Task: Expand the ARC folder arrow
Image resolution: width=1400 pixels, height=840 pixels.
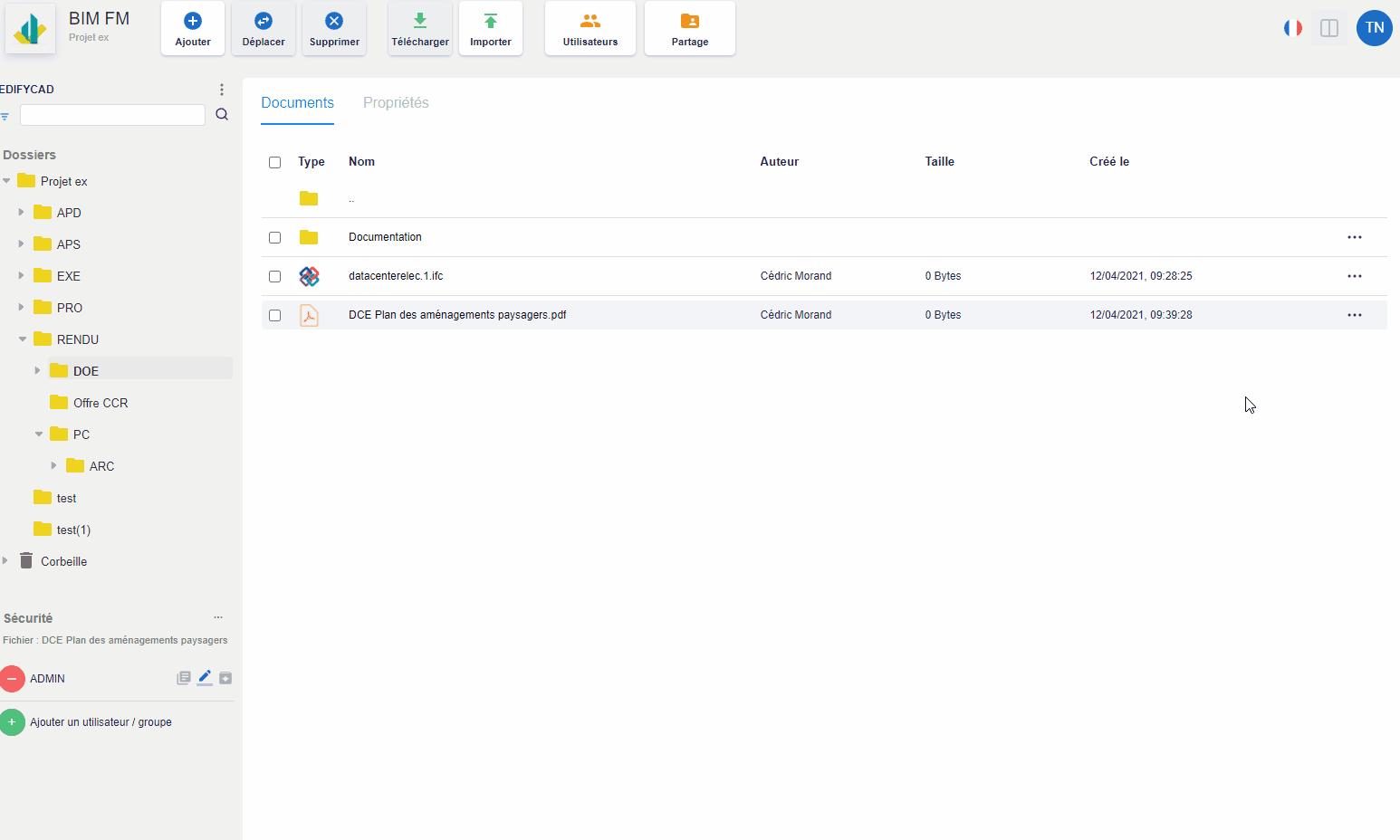Action: click(x=53, y=466)
